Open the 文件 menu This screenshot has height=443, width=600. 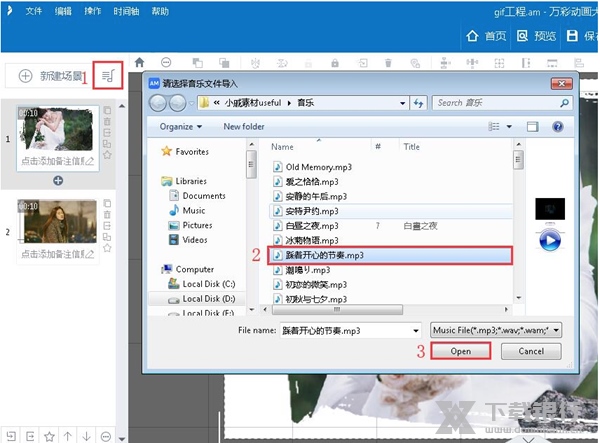point(34,10)
